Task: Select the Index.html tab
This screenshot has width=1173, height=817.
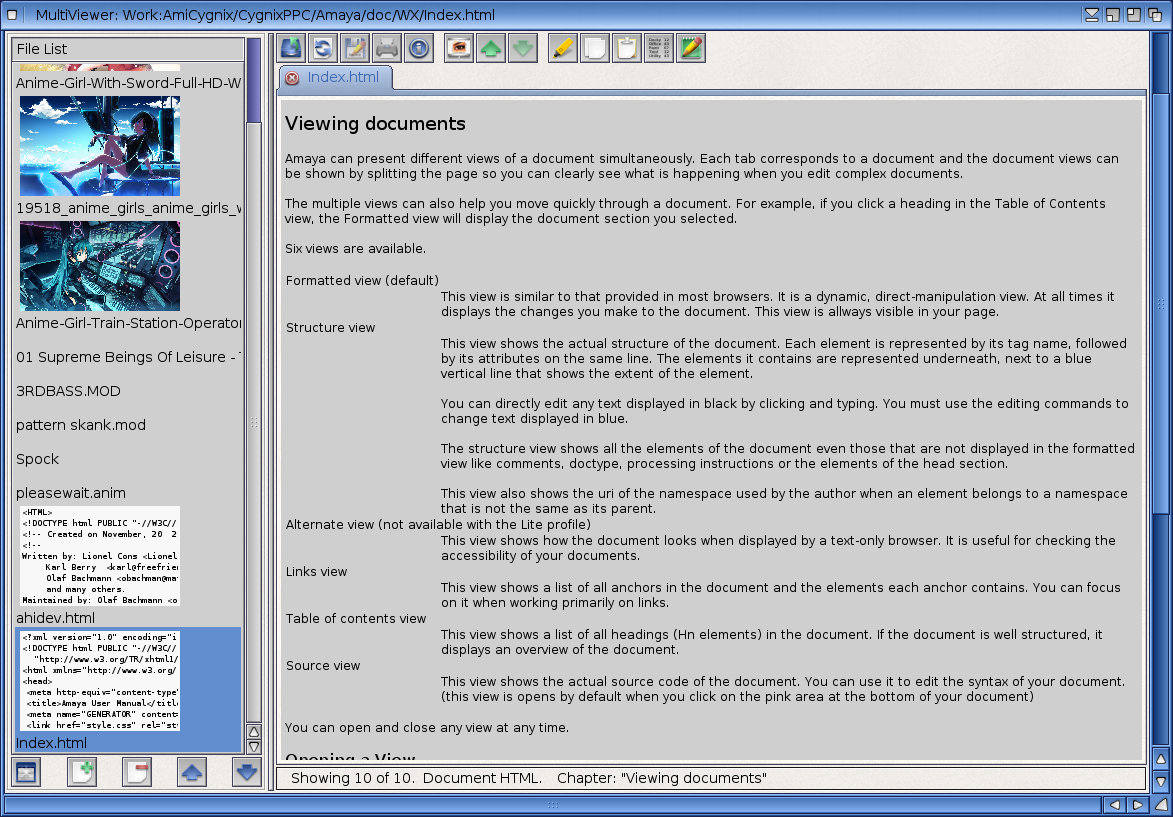Action: click(x=335, y=77)
